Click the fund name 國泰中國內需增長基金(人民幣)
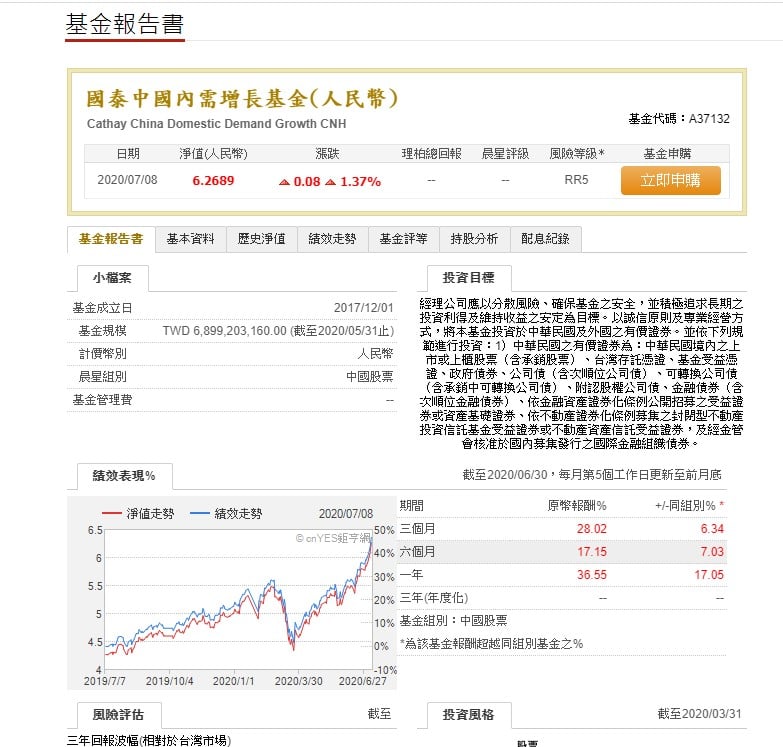Image resolution: width=783 pixels, height=747 pixels. (243, 98)
